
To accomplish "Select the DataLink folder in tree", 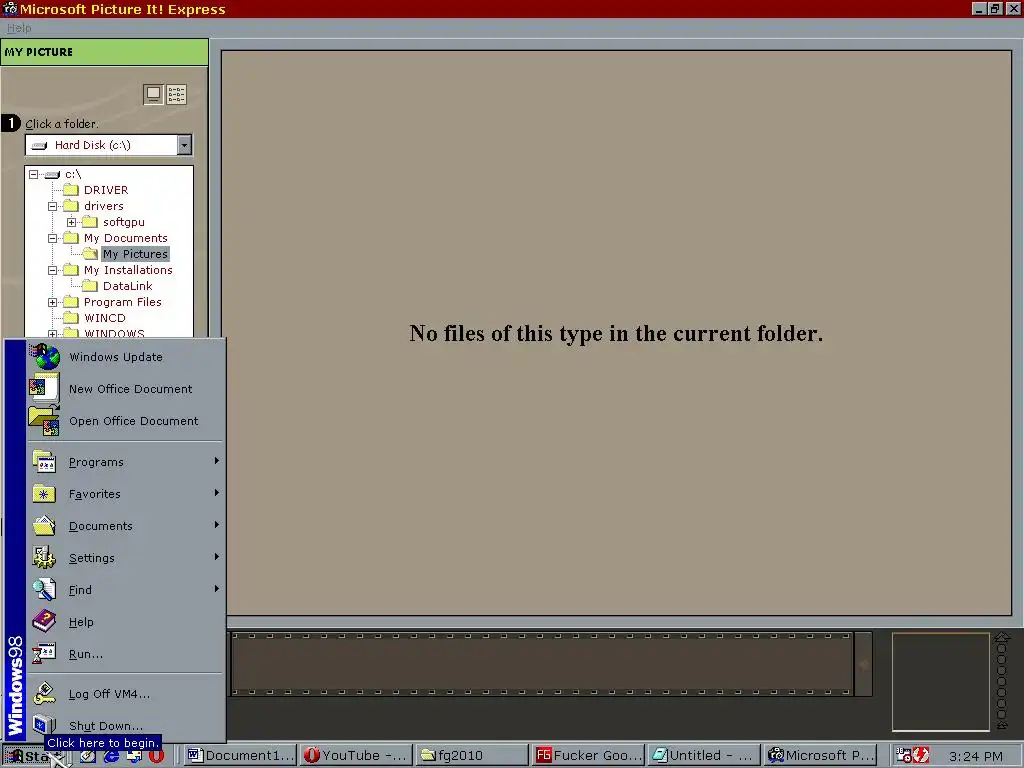I will pos(127,286).
